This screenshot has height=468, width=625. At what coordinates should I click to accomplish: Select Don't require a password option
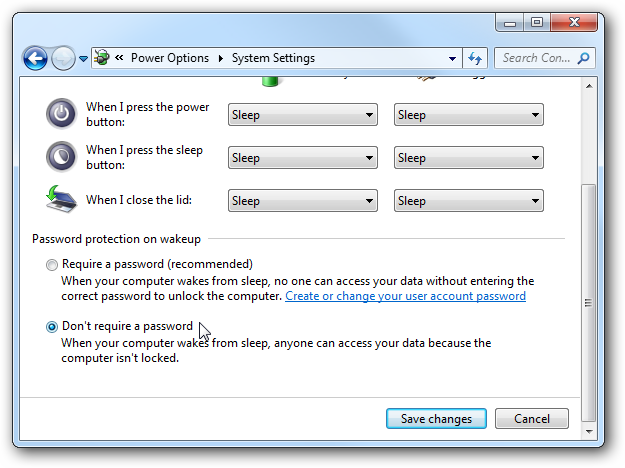pos(52,326)
